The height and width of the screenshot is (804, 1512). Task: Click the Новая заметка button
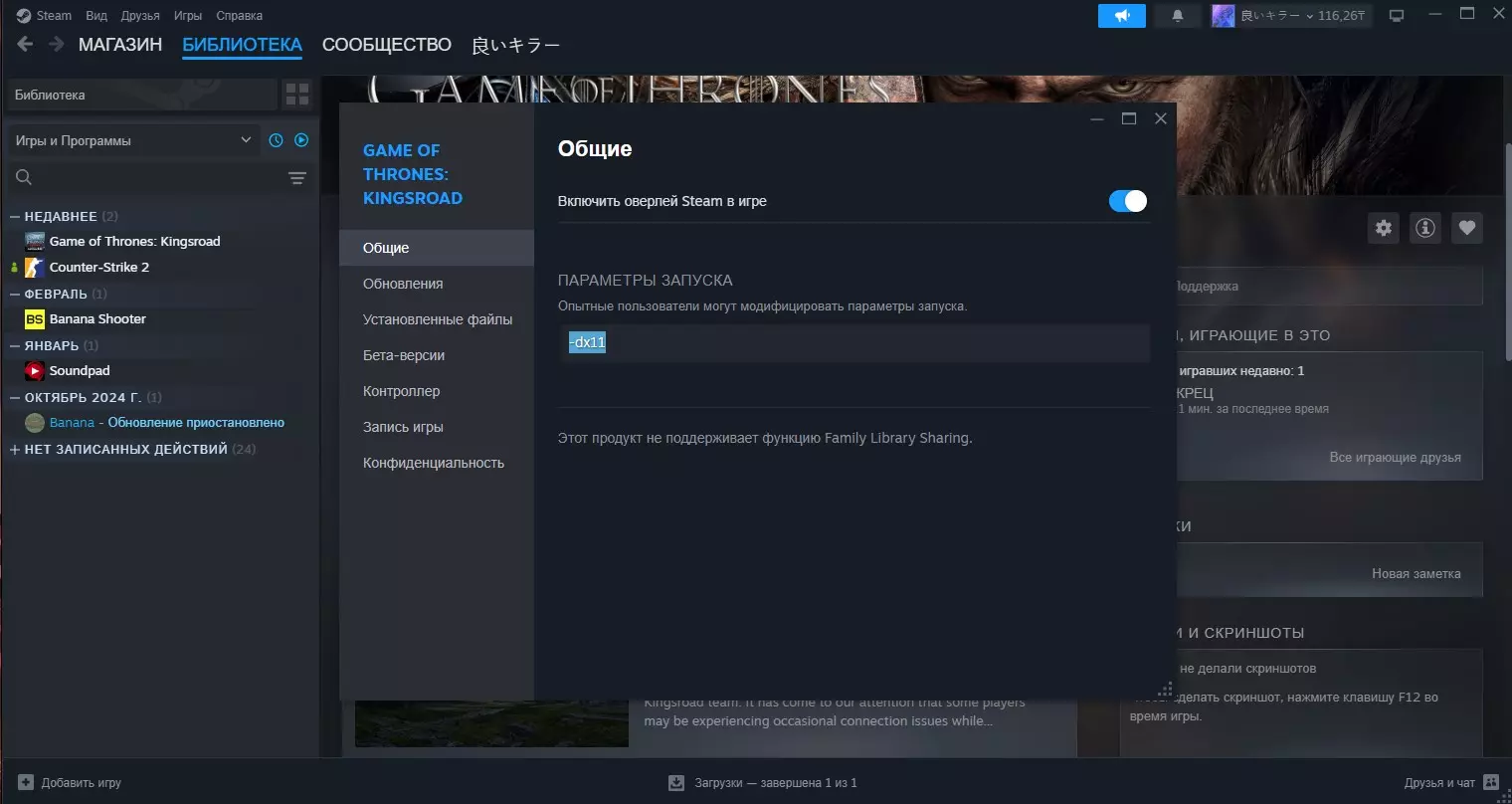pos(1417,574)
